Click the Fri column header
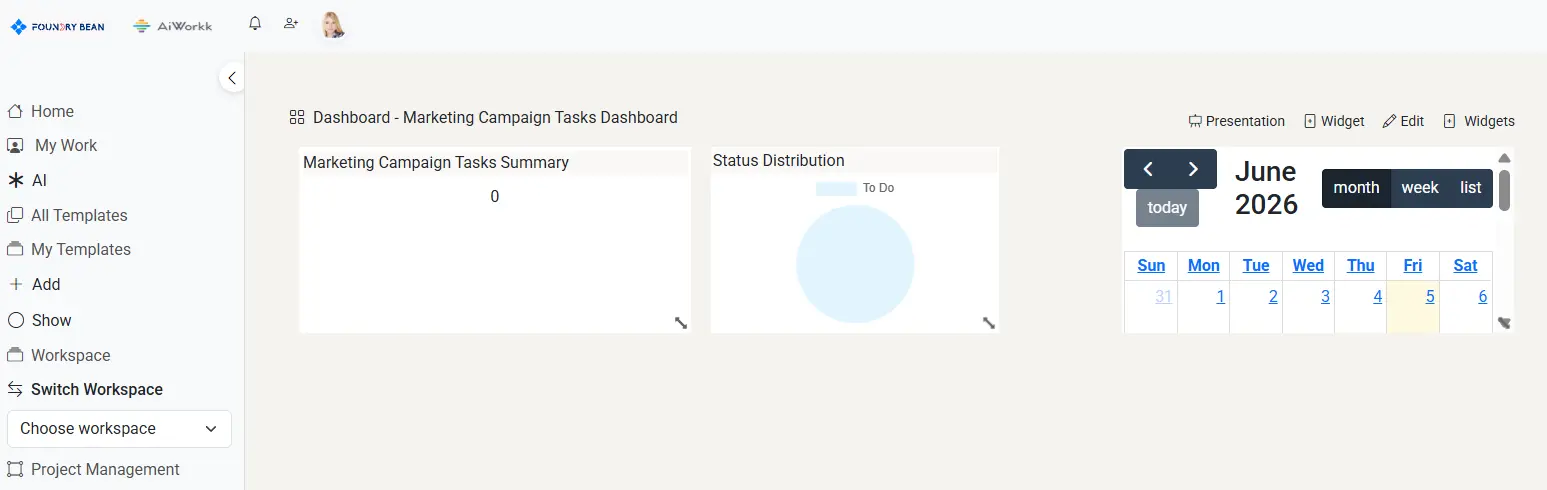 tap(1413, 265)
